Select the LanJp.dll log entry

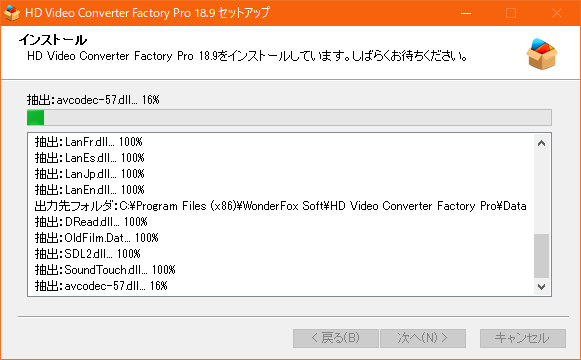[x=89, y=174]
